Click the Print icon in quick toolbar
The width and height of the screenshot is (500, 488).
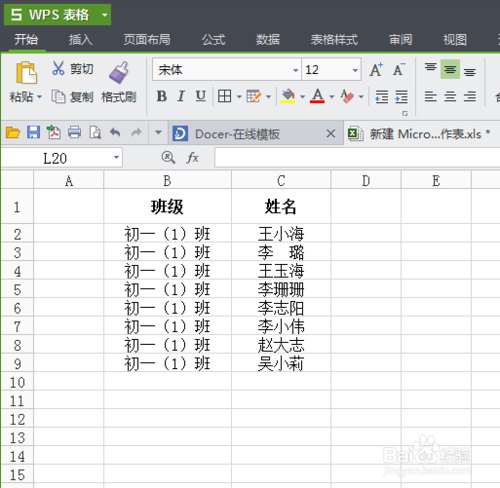(74, 133)
